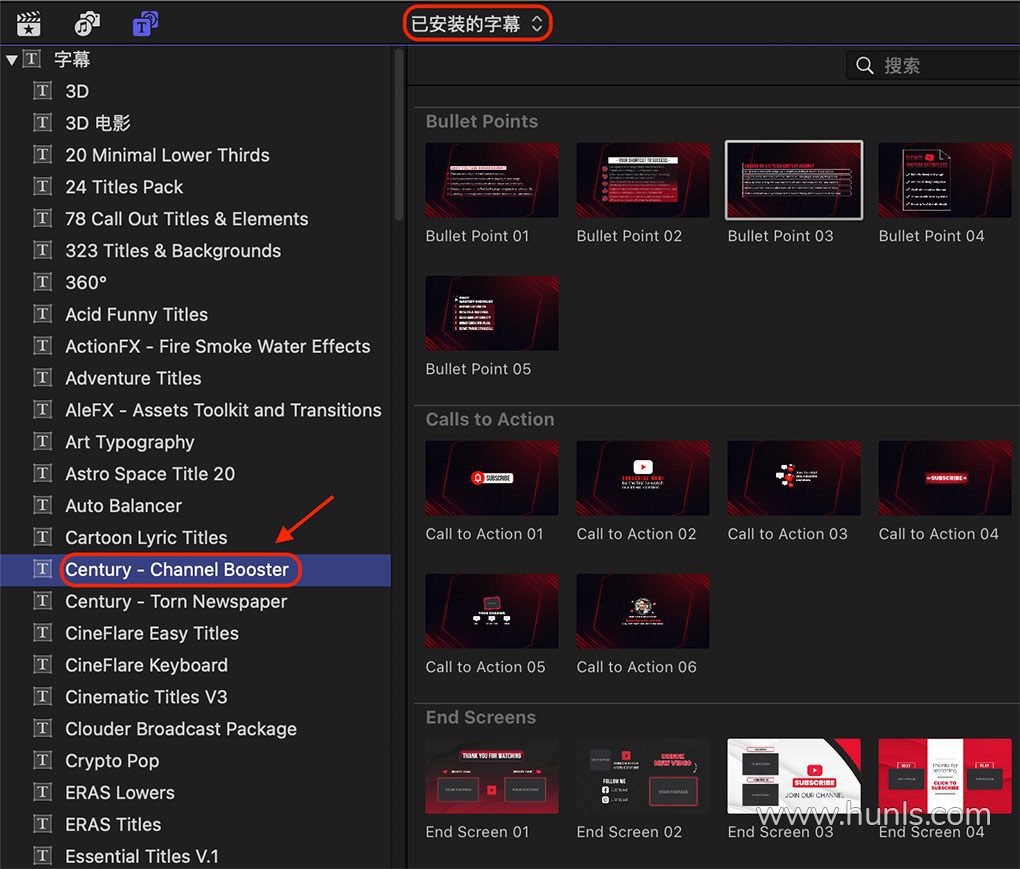1020x869 pixels.
Task: Click the Bullet Point 03 thumbnail
Action: click(794, 180)
